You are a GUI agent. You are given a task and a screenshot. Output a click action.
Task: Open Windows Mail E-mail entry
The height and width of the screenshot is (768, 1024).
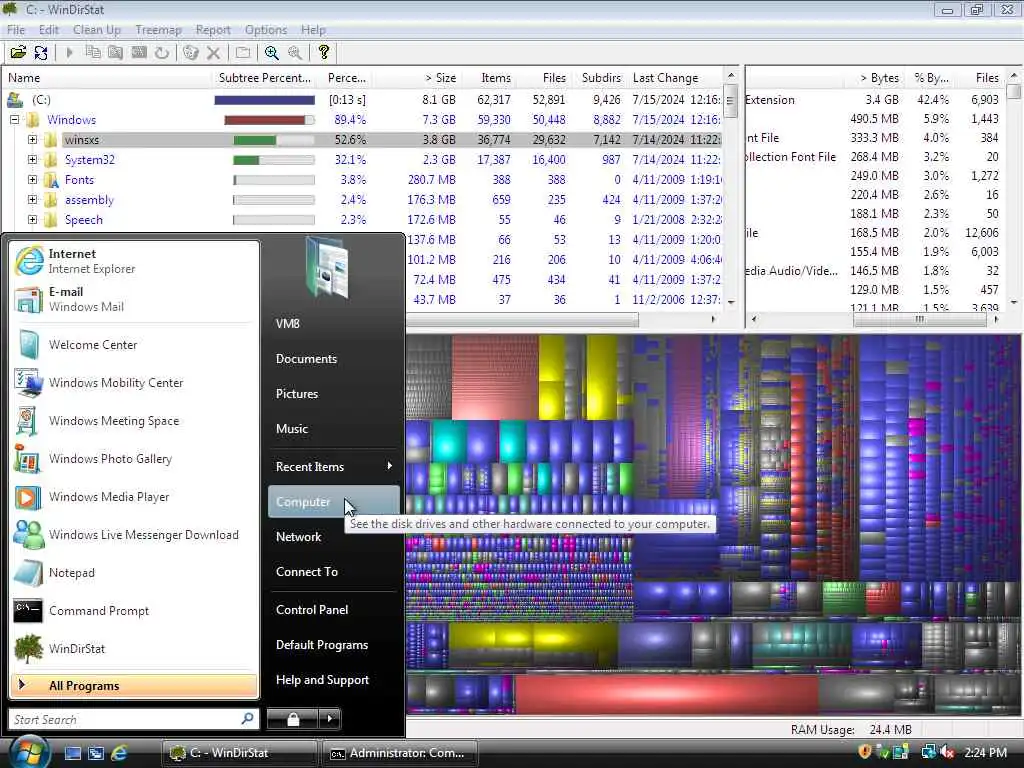pos(134,299)
